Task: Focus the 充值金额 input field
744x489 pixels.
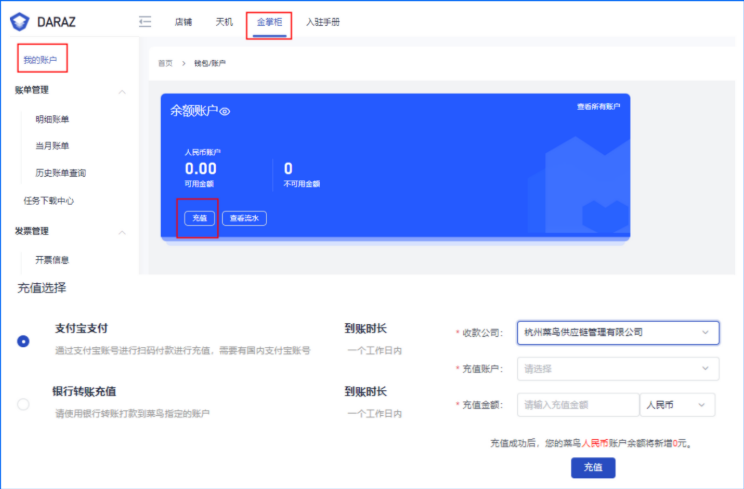Action: 578,405
